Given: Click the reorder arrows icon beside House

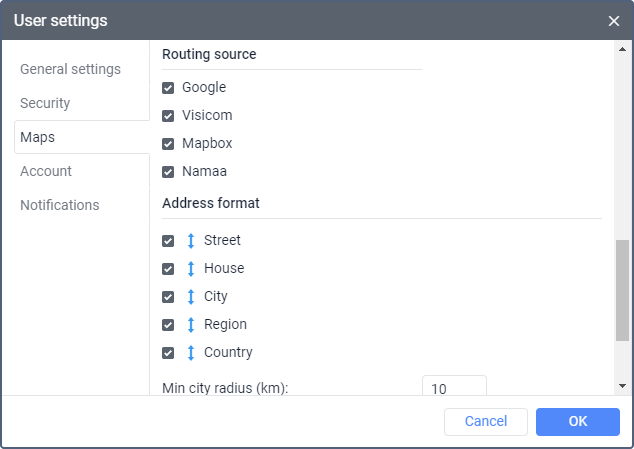Looking at the screenshot, I should coord(191,269).
